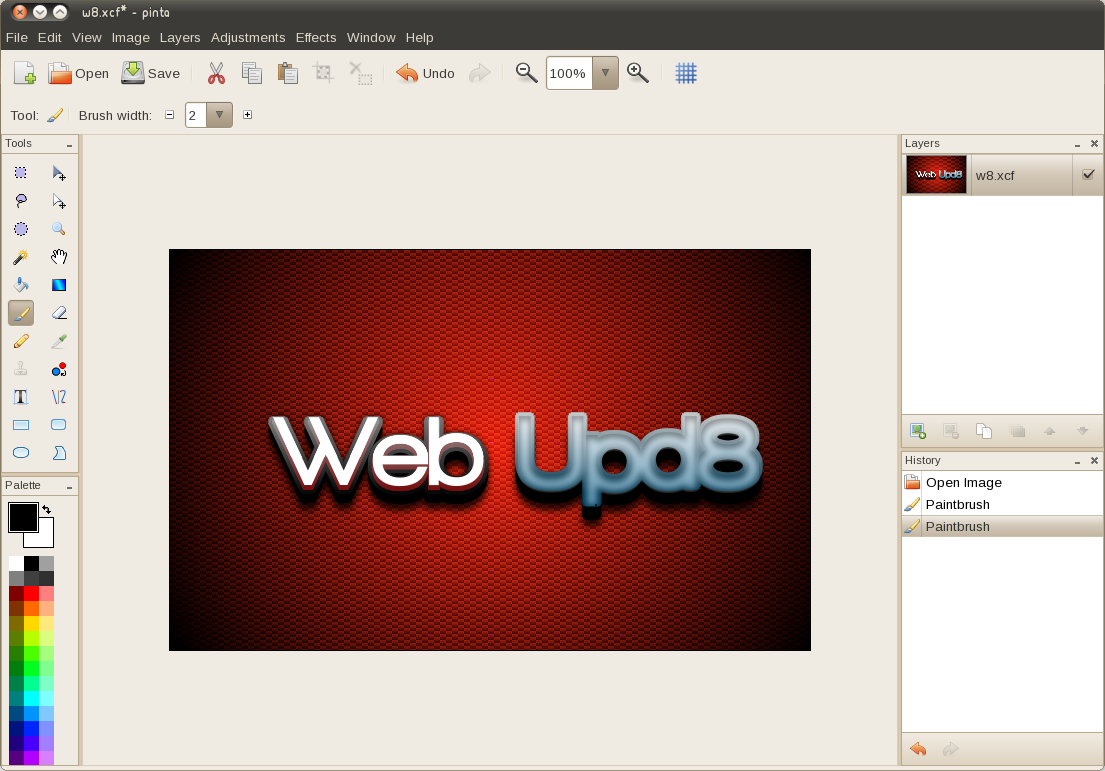Open the Layers menu
This screenshot has height=771, width=1105.
[x=180, y=37]
